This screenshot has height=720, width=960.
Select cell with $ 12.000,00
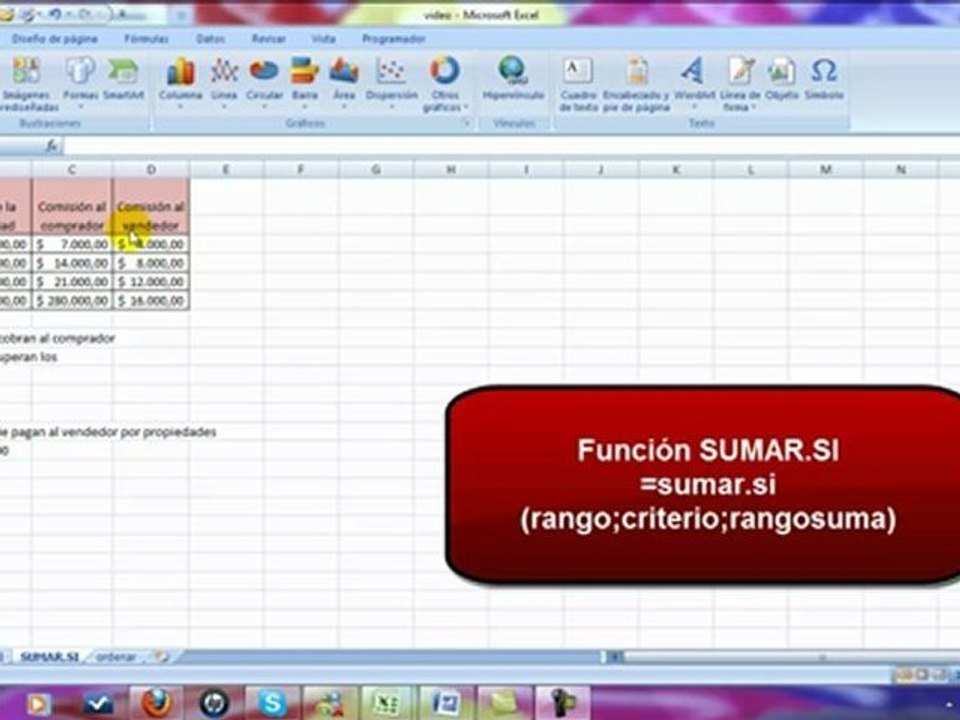(151, 282)
